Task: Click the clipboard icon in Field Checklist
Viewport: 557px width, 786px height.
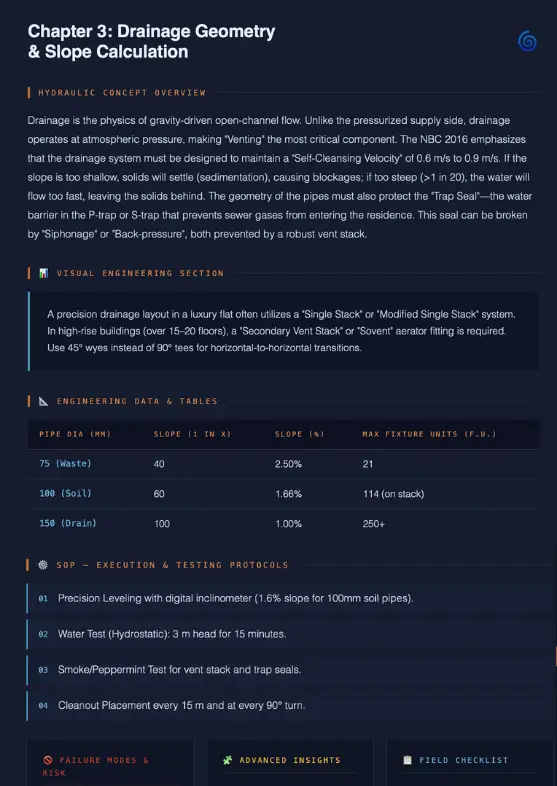Action: [x=408, y=760]
